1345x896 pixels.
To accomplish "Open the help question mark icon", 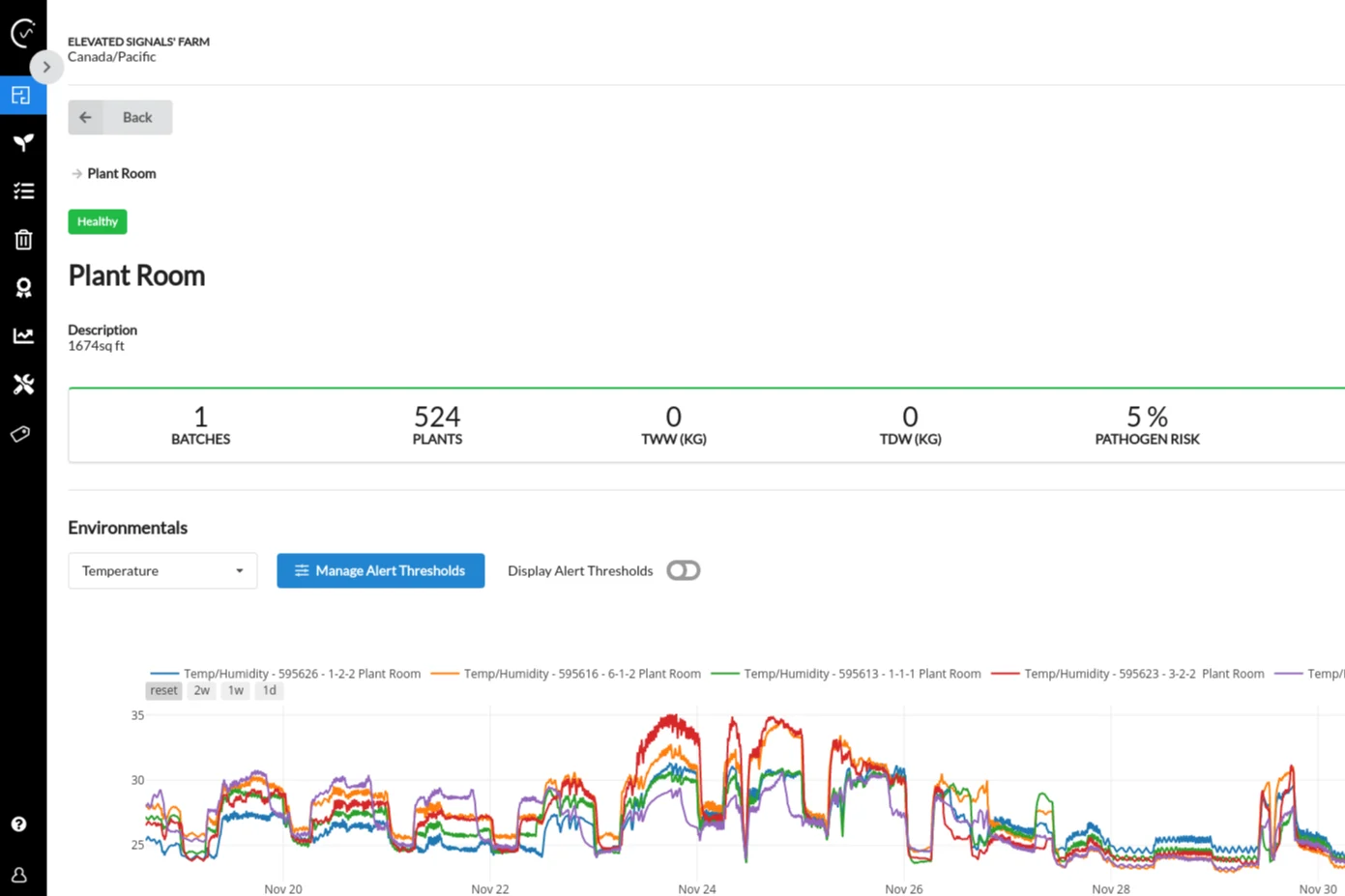I will click(x=18, y=824).
